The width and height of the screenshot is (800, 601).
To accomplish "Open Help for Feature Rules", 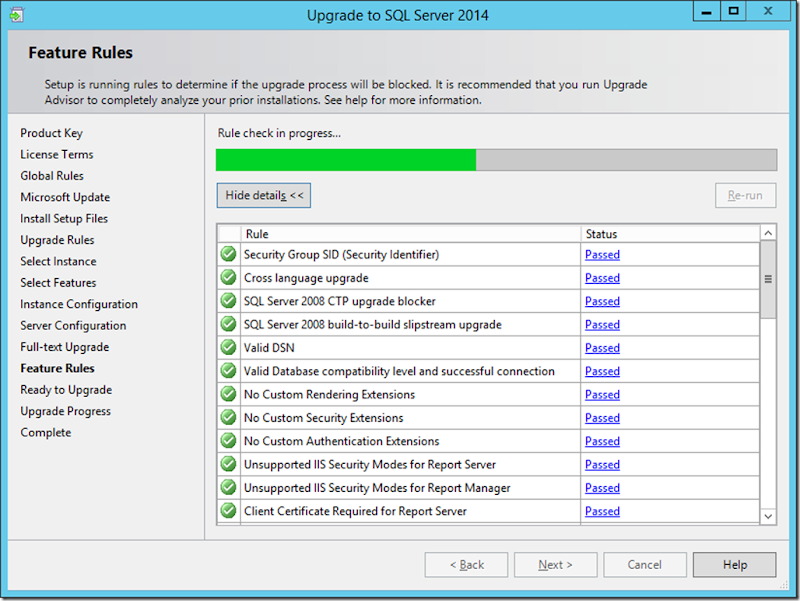I will [735, 565].
